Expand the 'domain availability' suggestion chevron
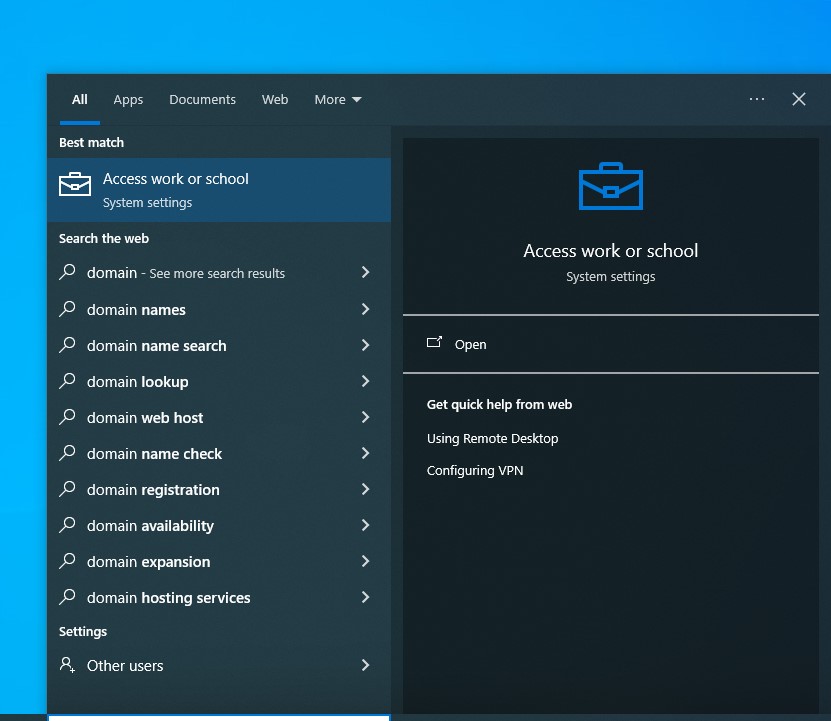831x721 pixels. tap(365, 525)
